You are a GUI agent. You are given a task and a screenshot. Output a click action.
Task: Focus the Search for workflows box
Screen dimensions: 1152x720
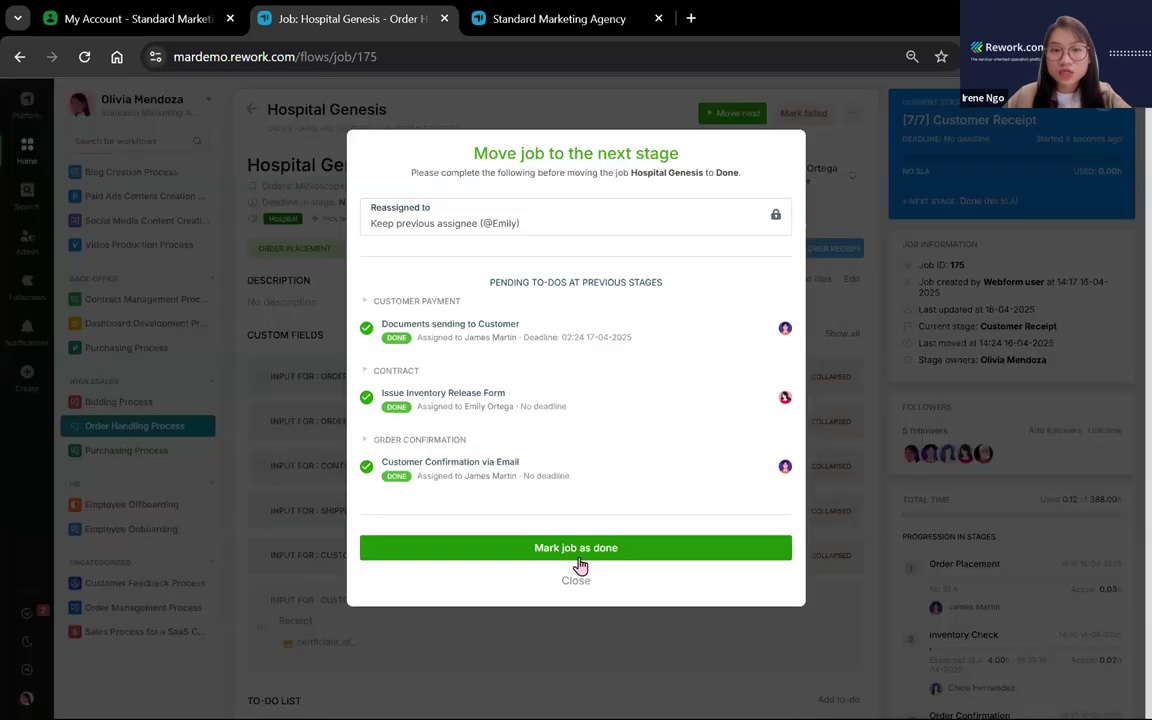(137, 140)
